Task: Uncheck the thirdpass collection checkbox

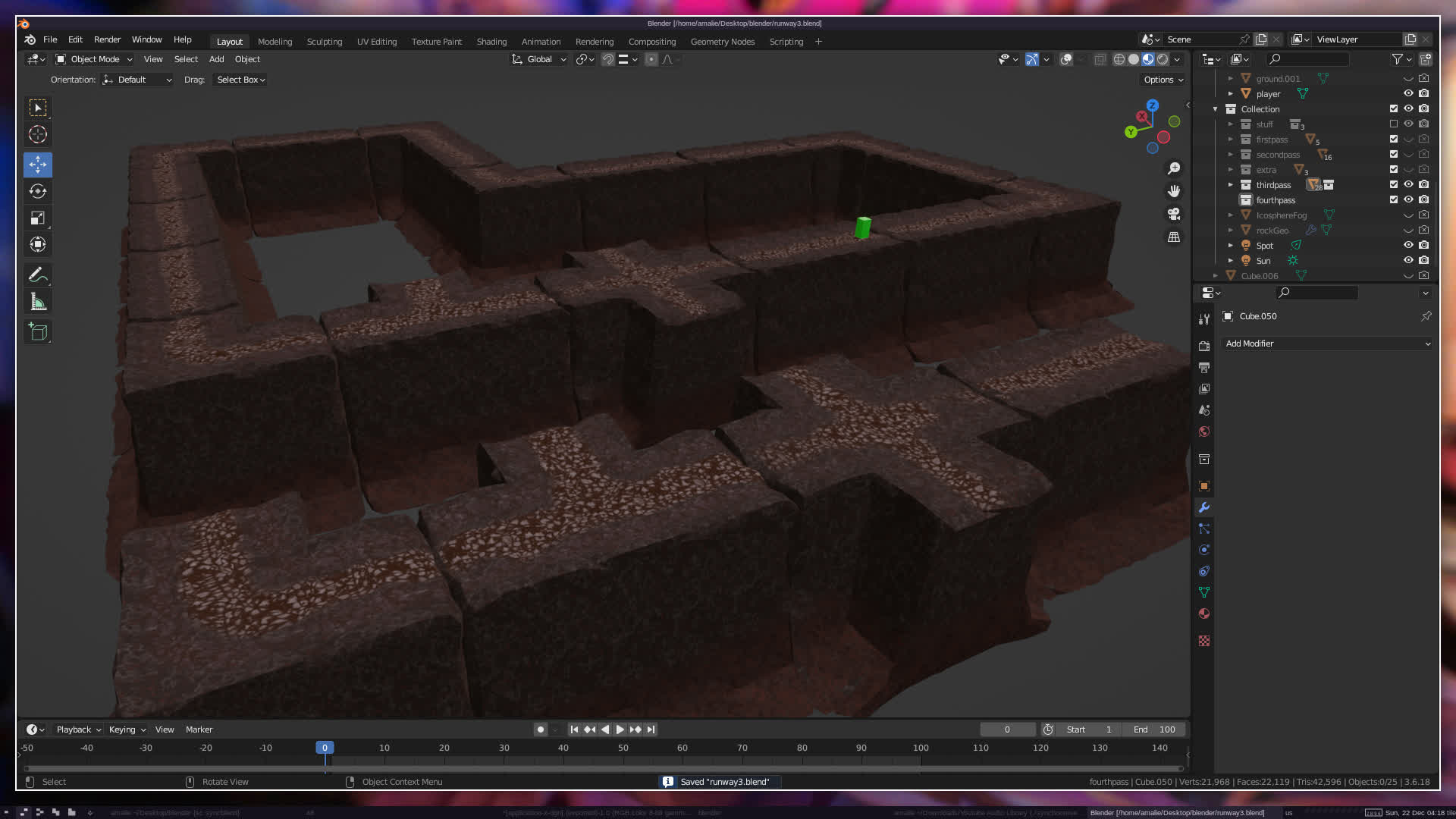Action: coord(1393,184)
